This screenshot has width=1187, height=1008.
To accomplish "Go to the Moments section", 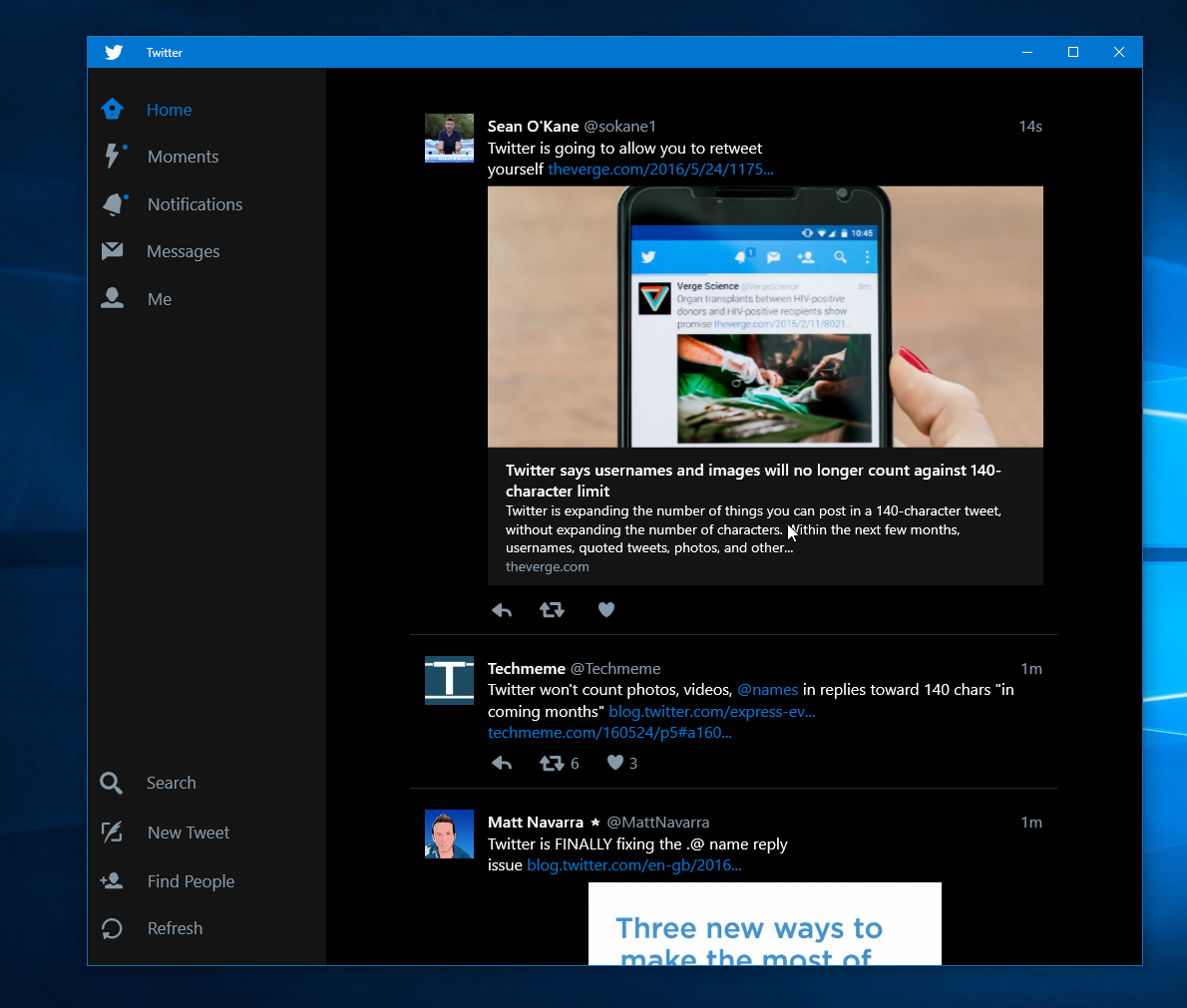I will 184,157.
